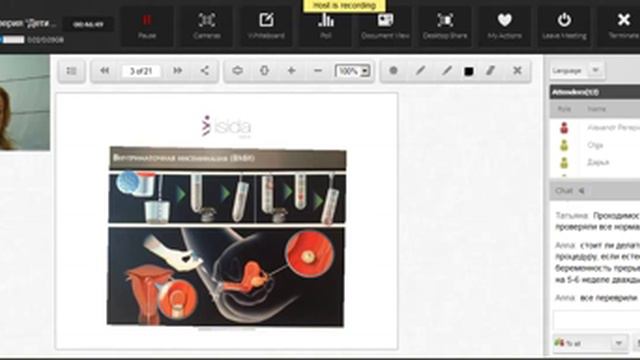Open the Whiteboard tool
The width and height of the screenshot is (640, 360).
[x=266, y=26]
